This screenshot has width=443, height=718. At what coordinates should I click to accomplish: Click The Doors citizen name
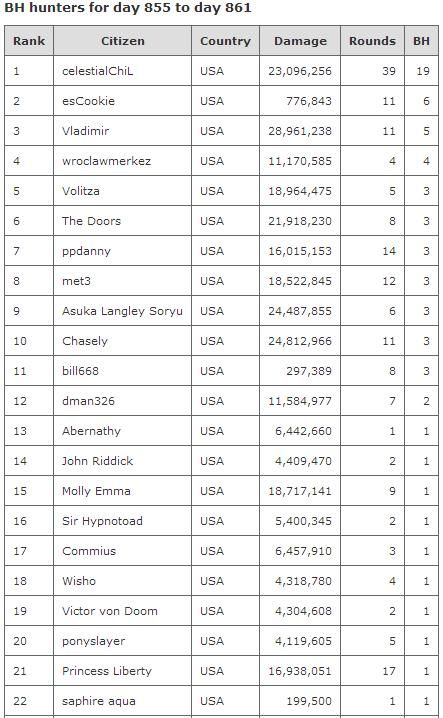point(91,221)
